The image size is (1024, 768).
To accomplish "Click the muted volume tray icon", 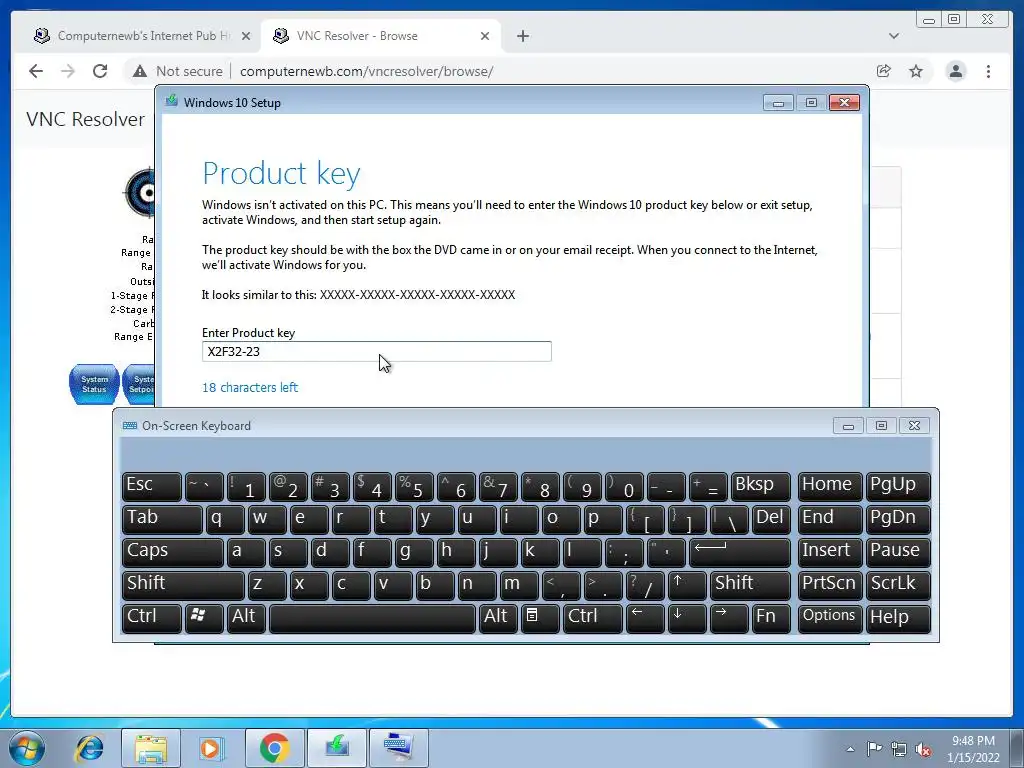I will tap(923, 749).
